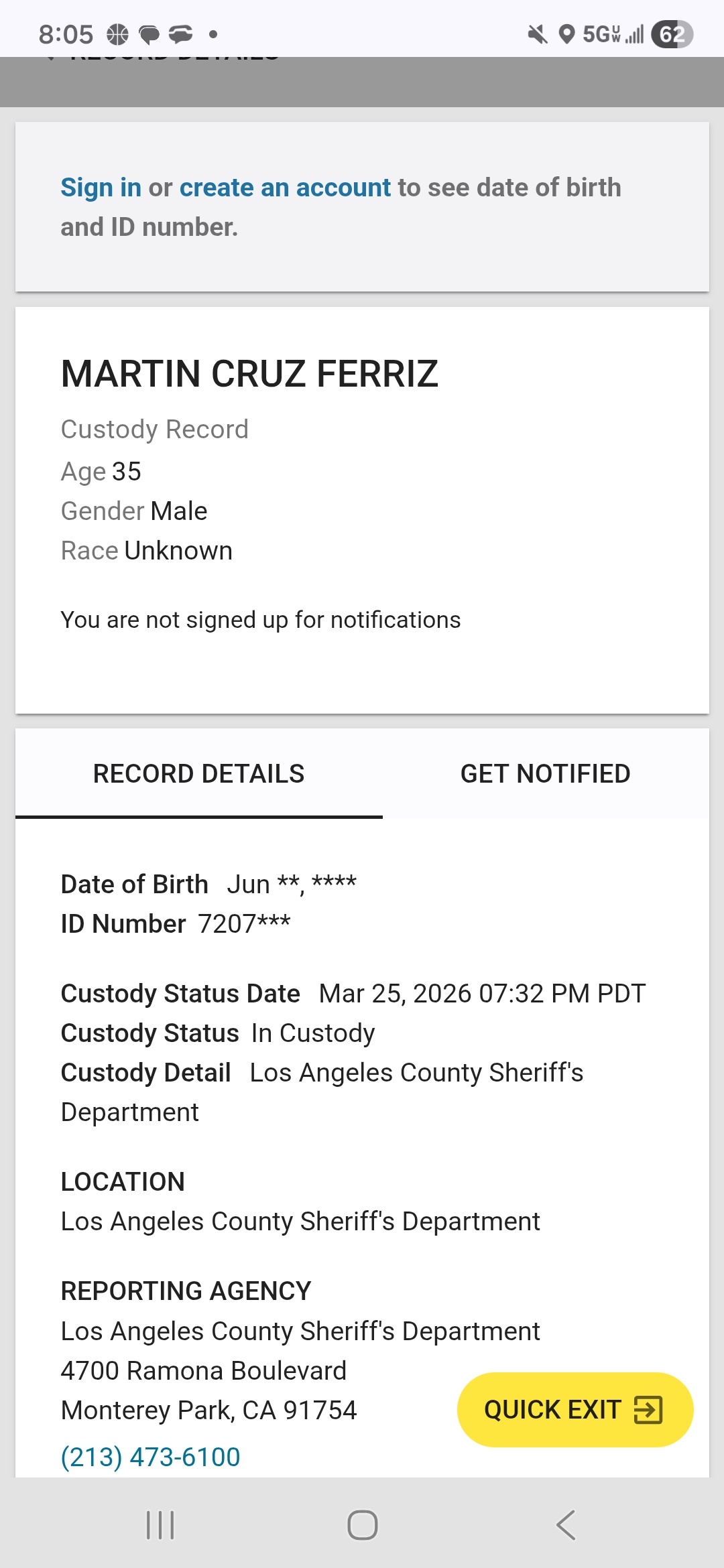Tap the masked Date of Birth value

292,885
